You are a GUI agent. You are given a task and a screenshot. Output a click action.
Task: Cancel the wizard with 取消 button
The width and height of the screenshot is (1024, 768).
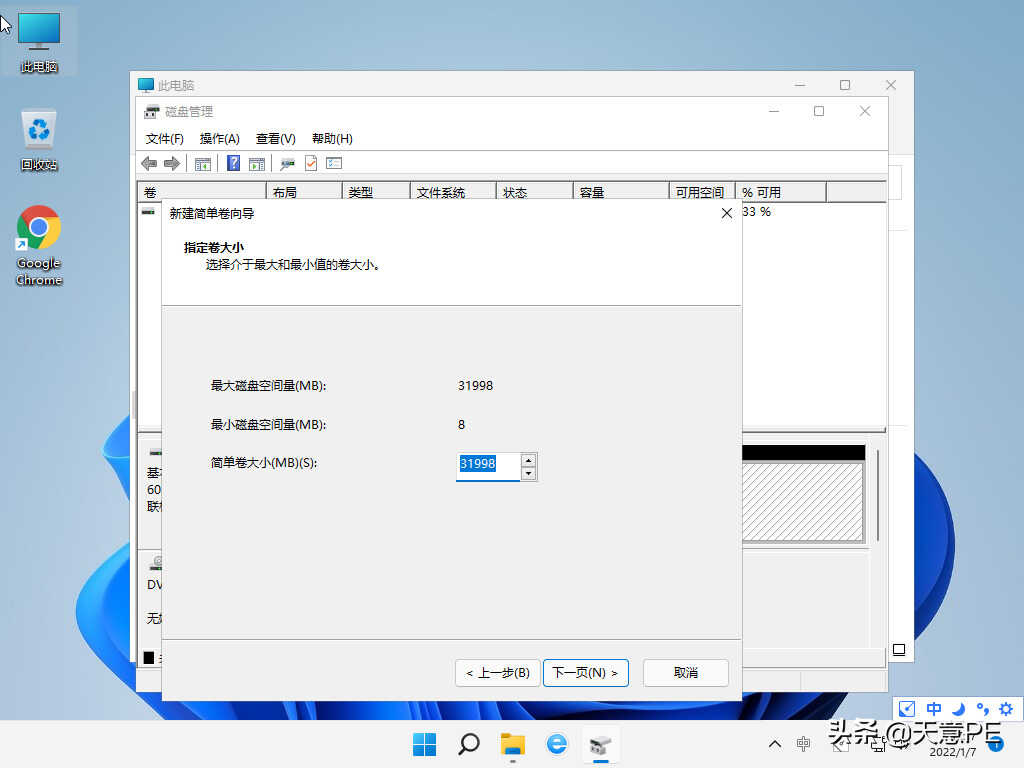tap(685, 673)
